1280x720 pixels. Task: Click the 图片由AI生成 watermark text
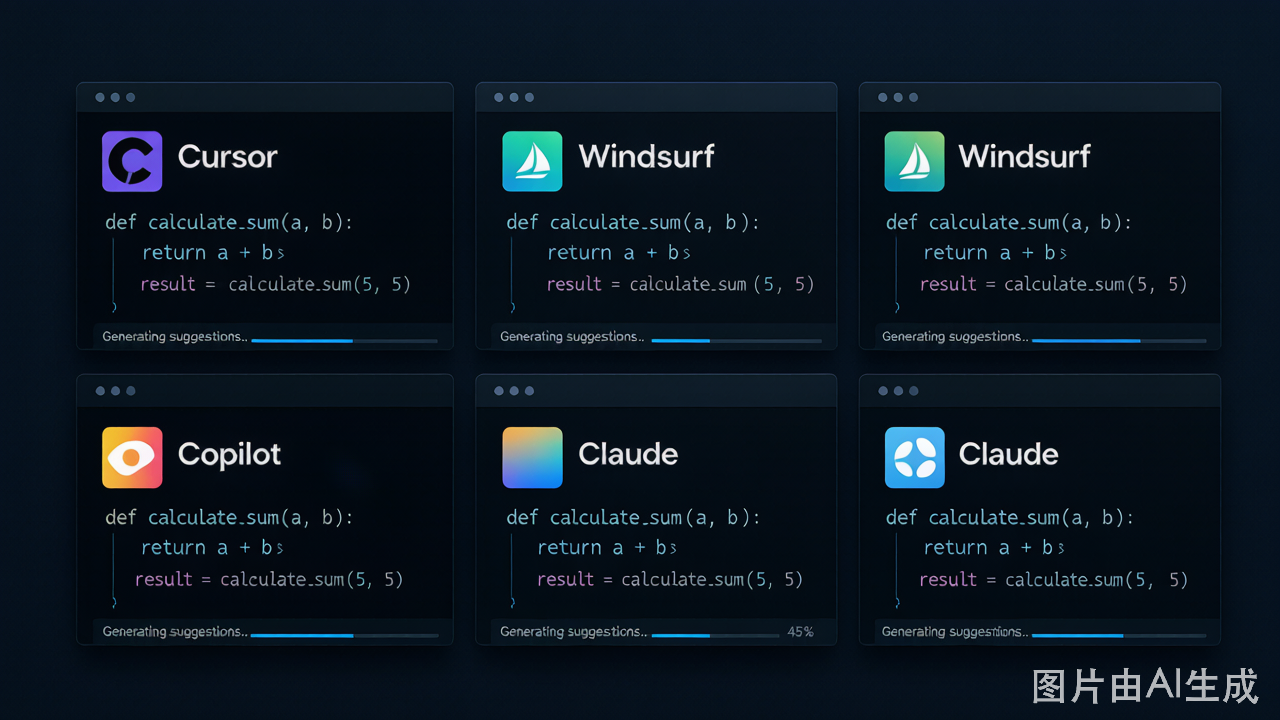pyautogui.click(x=1145, y=686)
